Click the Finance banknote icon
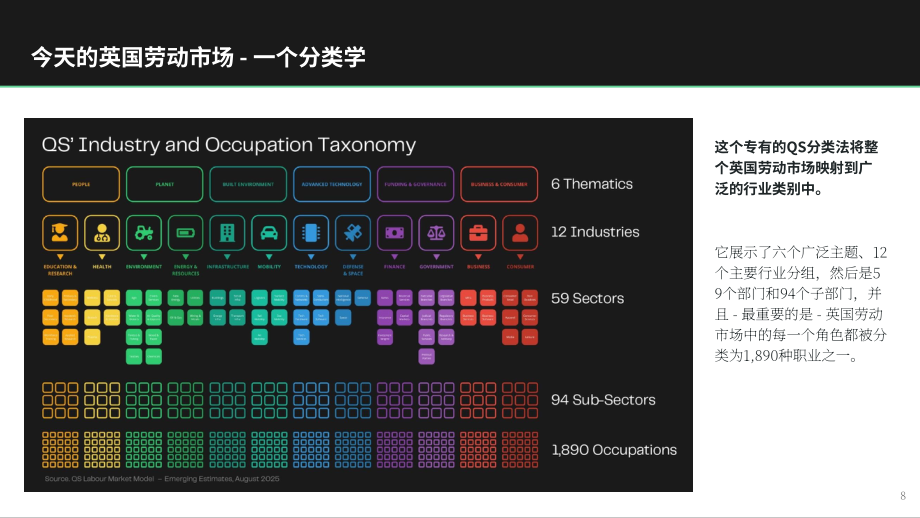This screenshot has width=920, height=518. [x=394, y=233]
